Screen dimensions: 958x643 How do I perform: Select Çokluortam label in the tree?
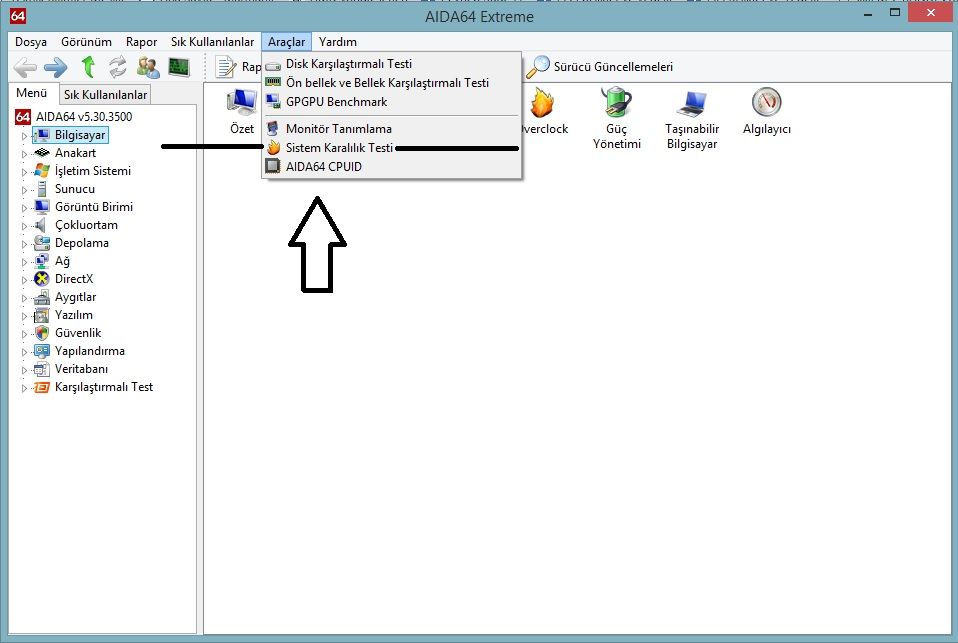[x=86, y=225]
